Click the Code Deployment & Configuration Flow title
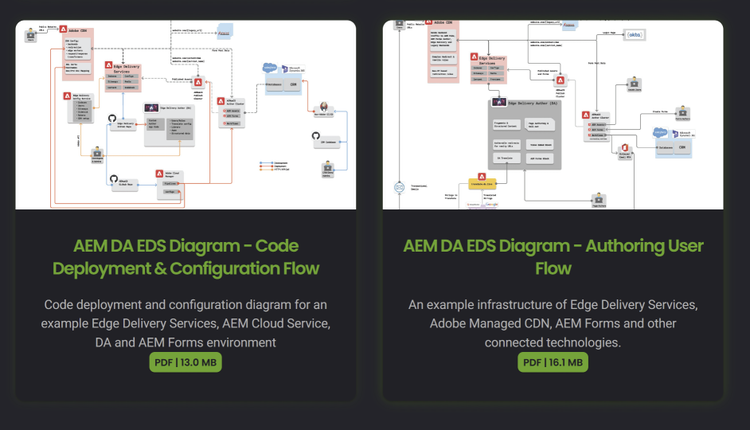Image resolution: width=750 pixels, height=430 pixels. pos(186,257)
